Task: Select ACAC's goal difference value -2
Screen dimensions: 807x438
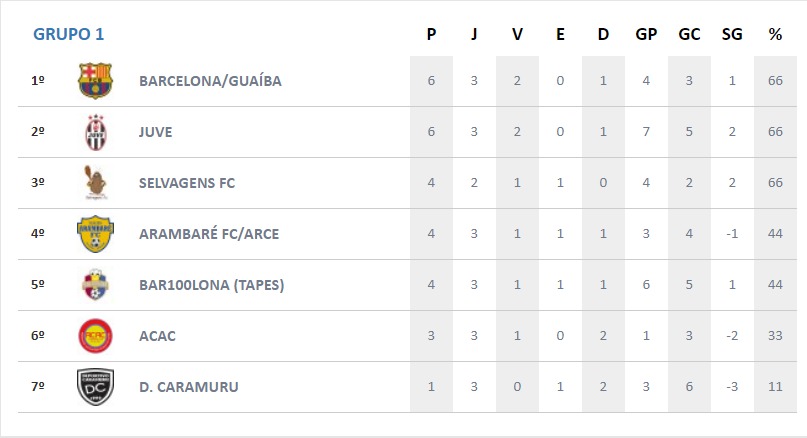Action: [x=732, y=336]
